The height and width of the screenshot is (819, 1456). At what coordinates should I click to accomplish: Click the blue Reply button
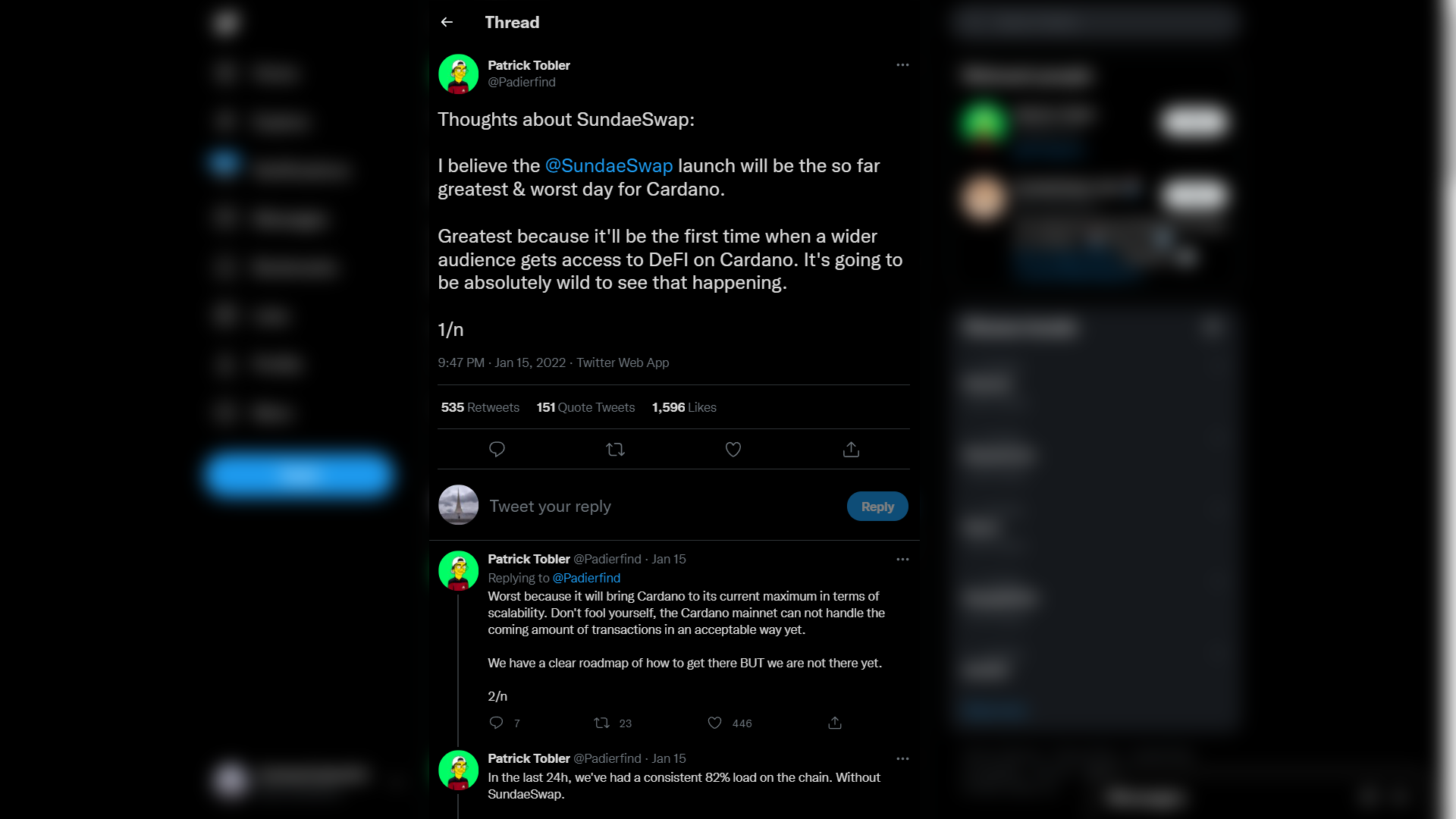[x=877, y=506]
